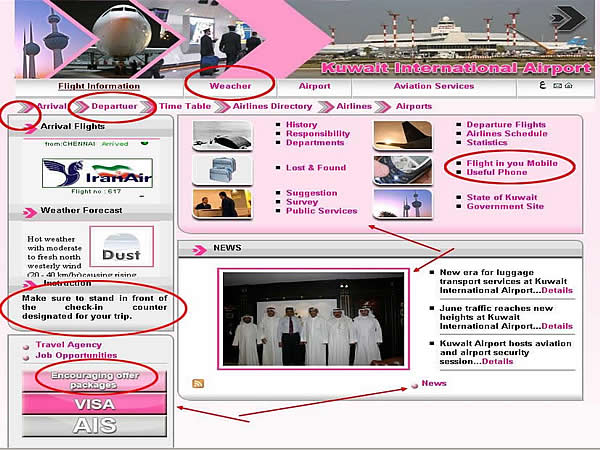The height and width of the screenshot is (450, 600).
Task: Open Details for luggage transport news
Action: [x=557, y=290]
